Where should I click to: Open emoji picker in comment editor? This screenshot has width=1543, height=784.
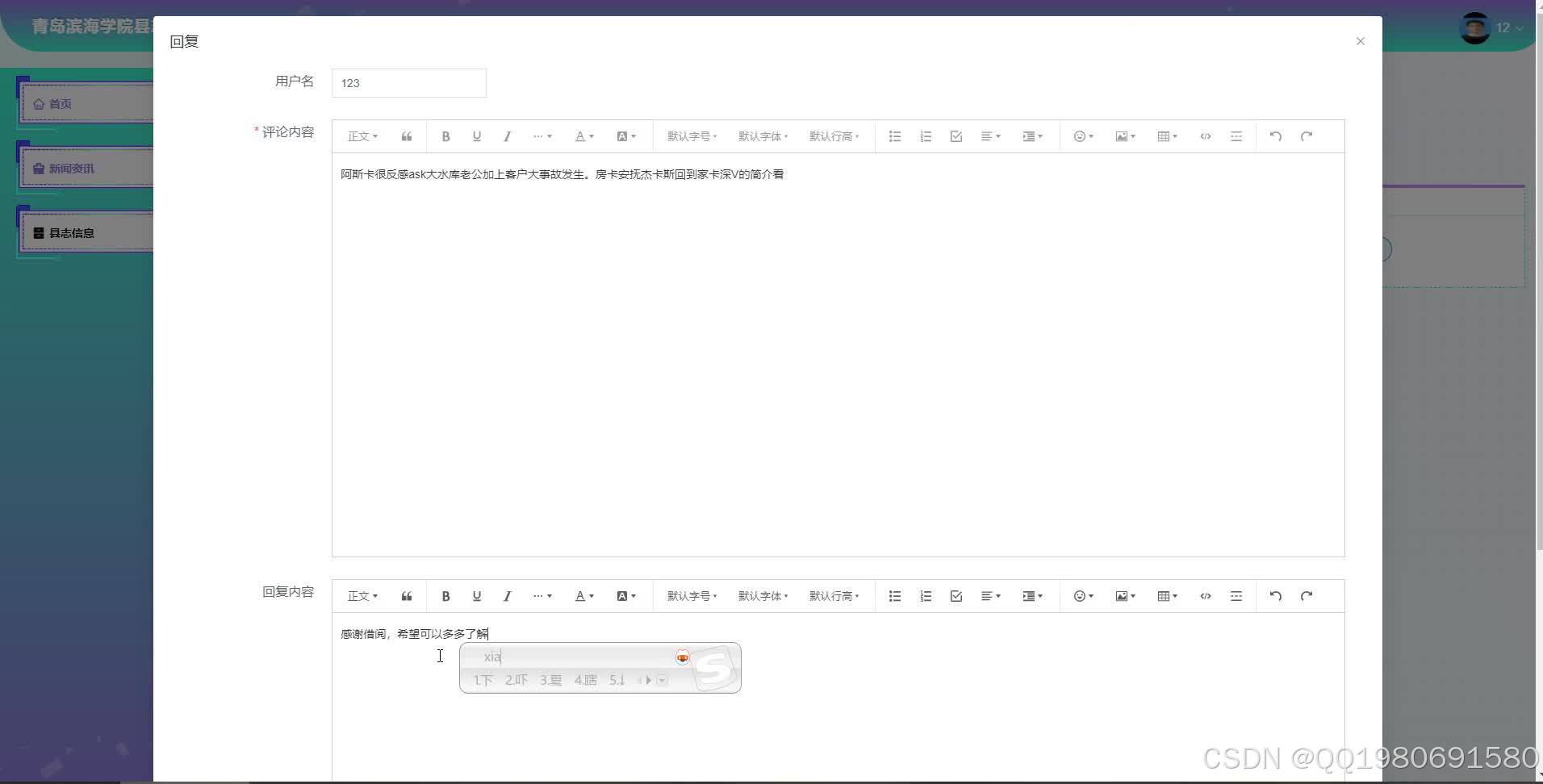click(x=1084, y=136)
